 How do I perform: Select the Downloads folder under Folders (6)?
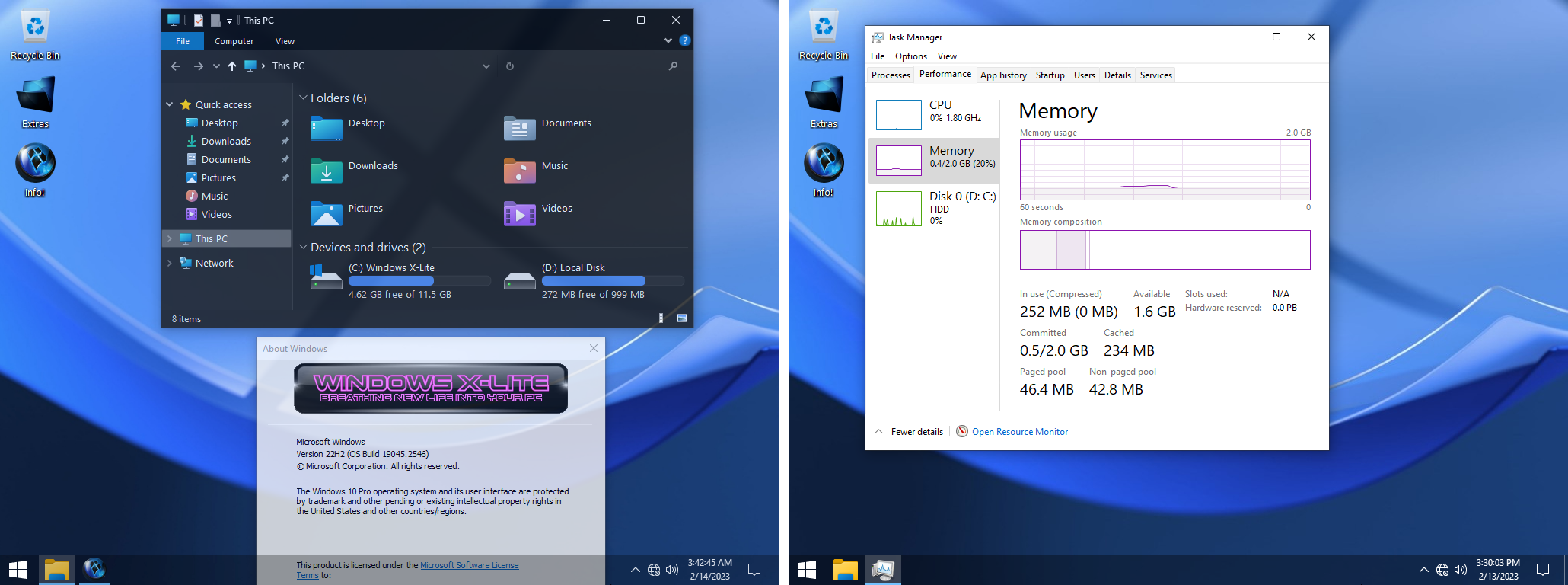(354, 171)
